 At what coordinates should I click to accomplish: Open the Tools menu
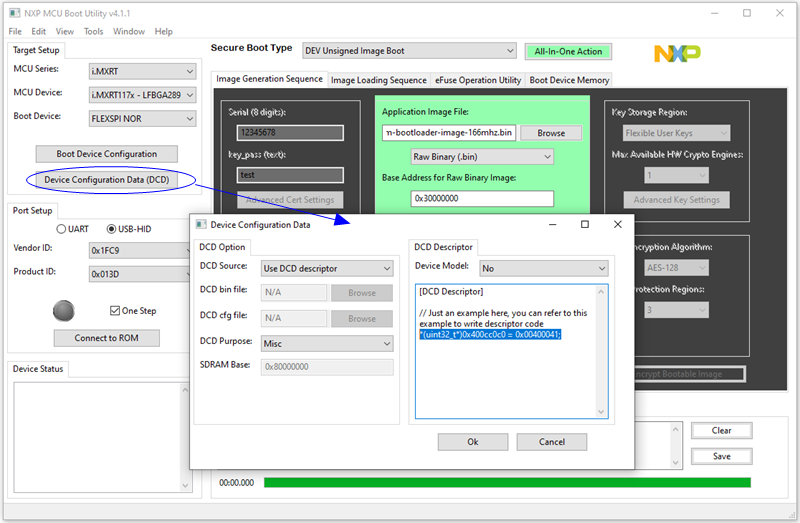93,32
